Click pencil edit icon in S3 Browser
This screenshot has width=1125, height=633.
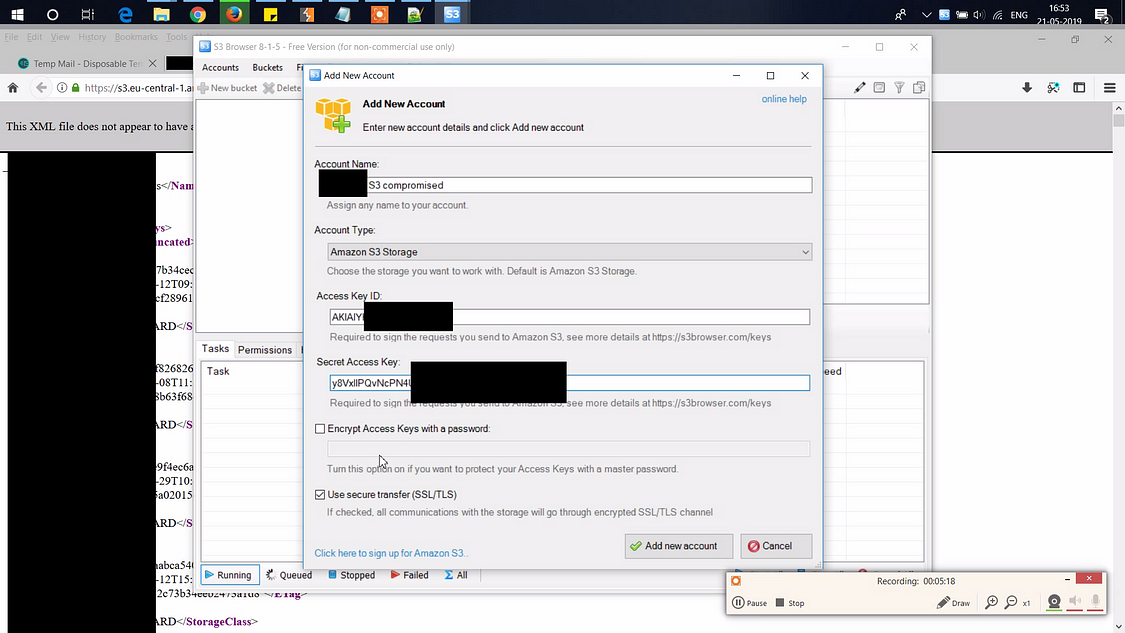860,88
